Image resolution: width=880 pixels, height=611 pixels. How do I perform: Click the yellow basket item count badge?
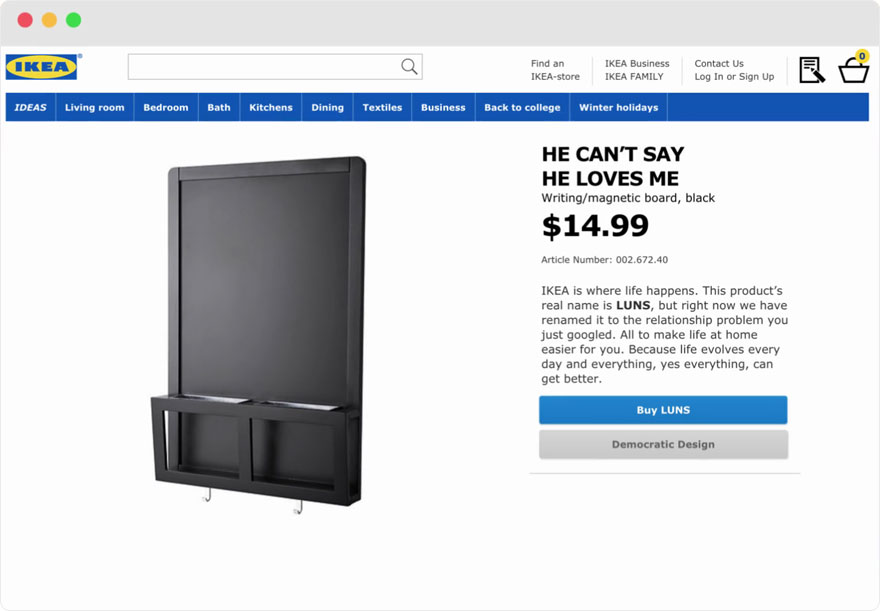pos(862,57)
